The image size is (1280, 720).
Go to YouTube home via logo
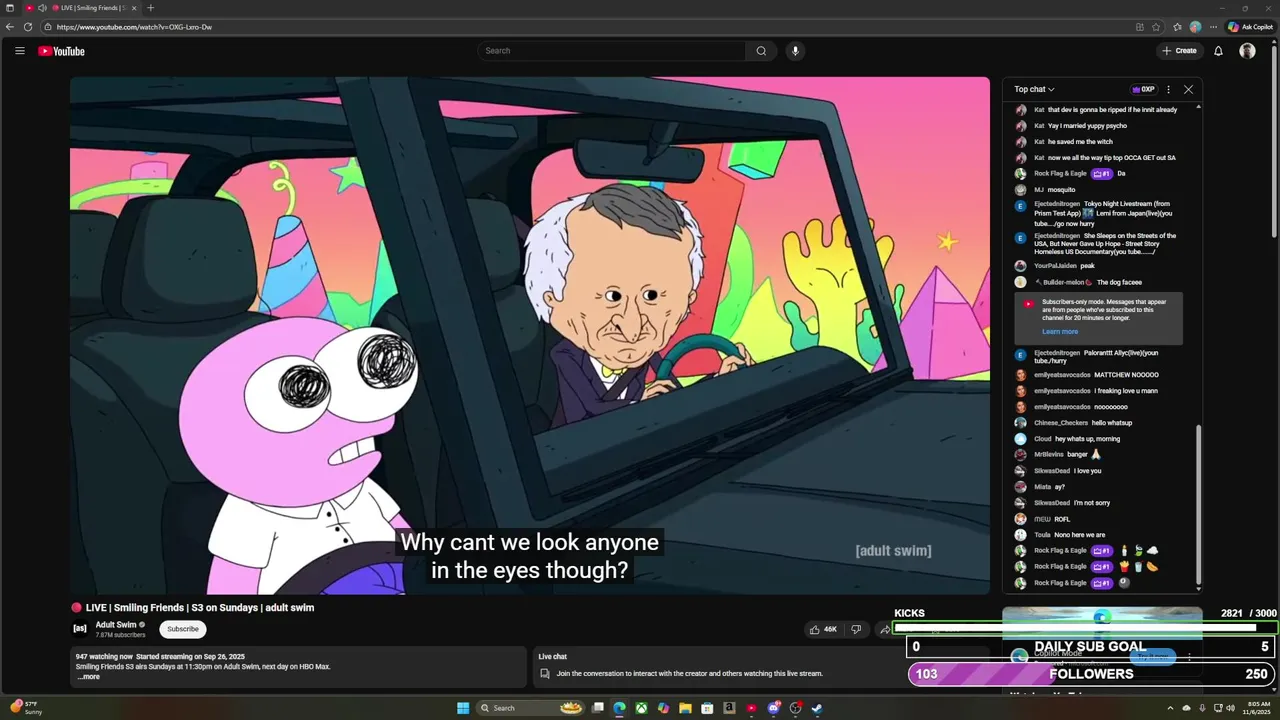tap(61, 51)
